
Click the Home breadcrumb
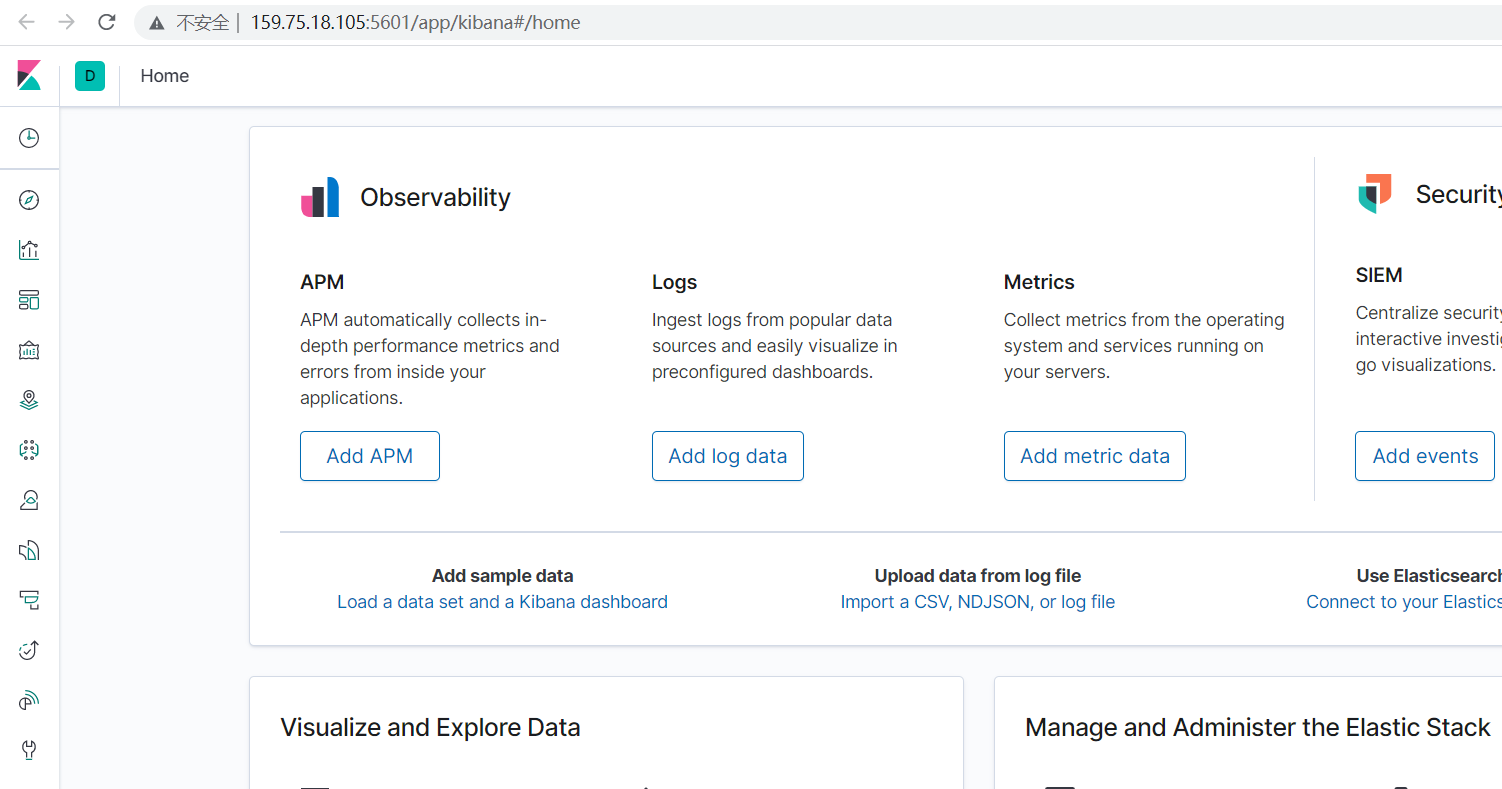(x=165, y=76)
